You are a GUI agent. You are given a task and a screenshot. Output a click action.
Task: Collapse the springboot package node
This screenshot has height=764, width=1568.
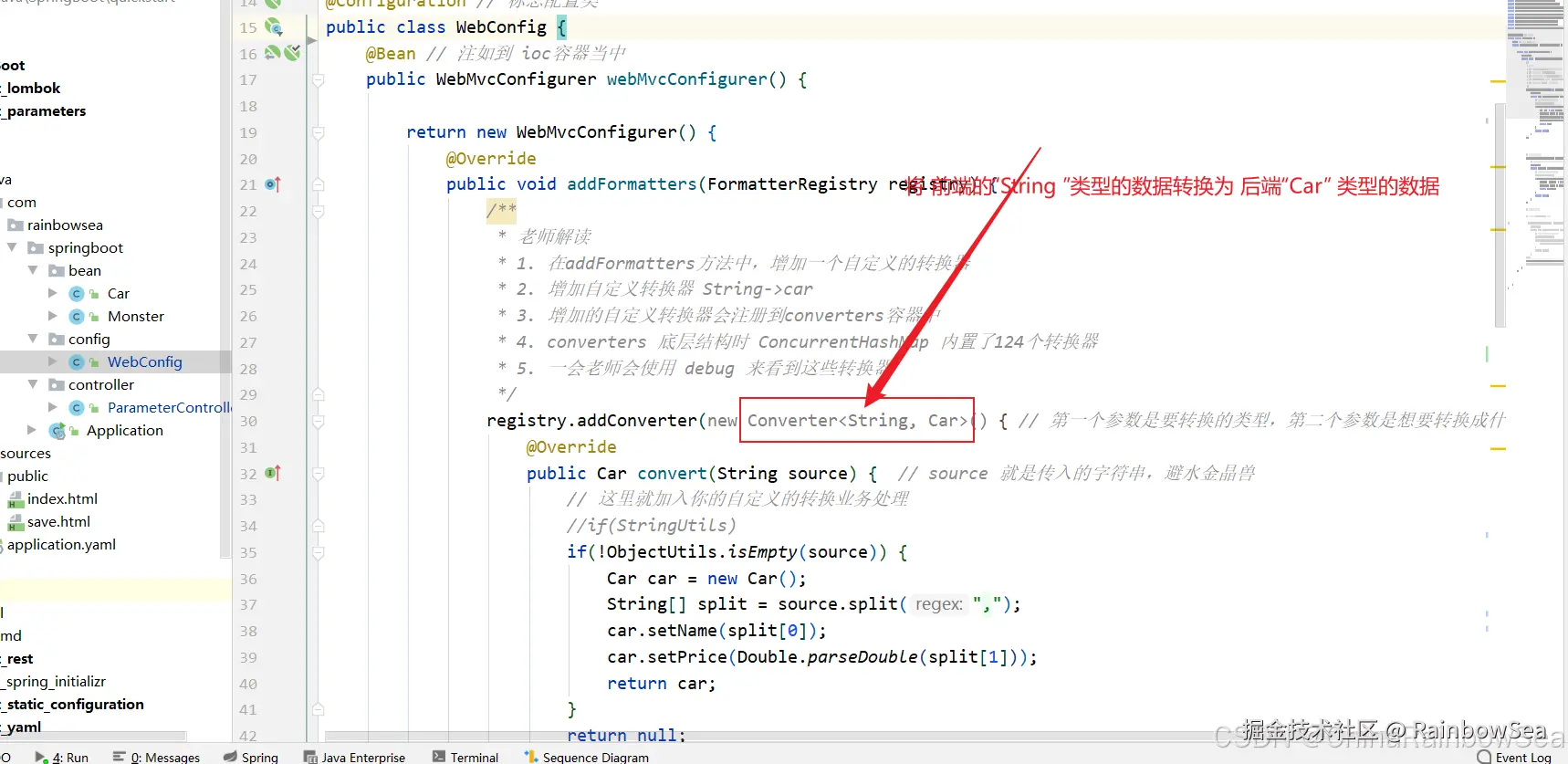click(12, 247)
